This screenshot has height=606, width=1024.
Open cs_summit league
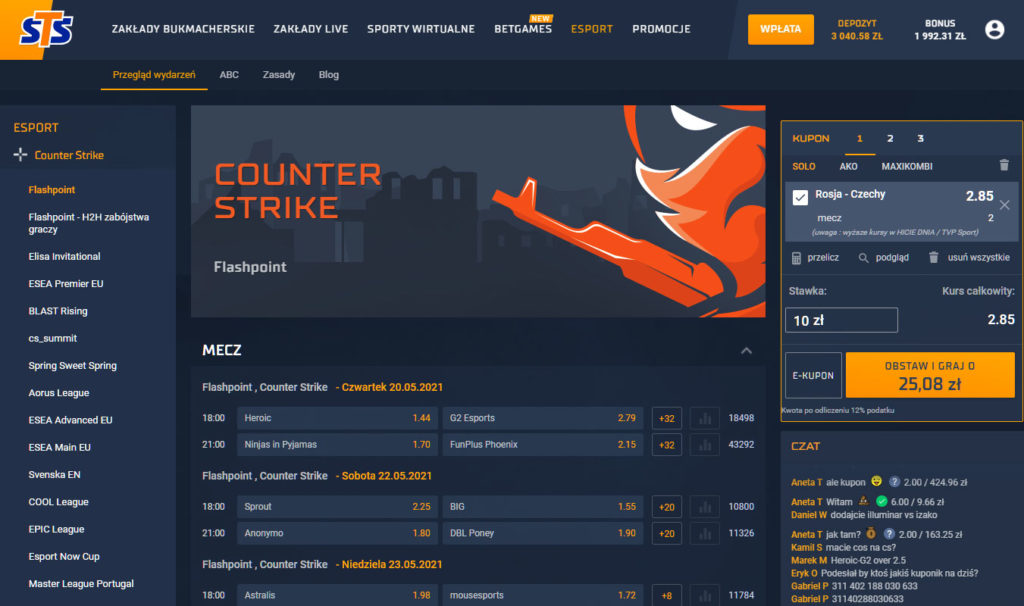click(x=52, y=338)
